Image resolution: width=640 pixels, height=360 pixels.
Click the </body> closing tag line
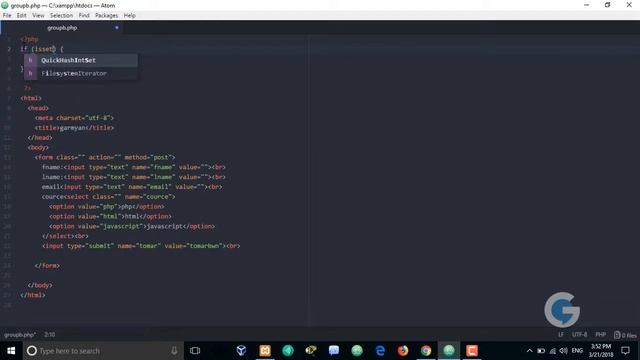[40, 285]
